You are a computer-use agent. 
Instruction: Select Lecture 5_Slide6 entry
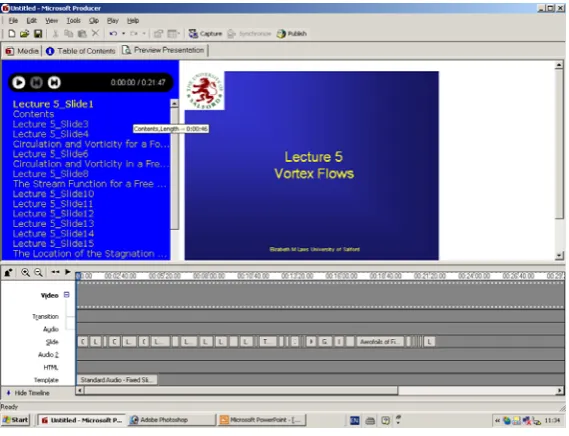(x=50, y=154)
